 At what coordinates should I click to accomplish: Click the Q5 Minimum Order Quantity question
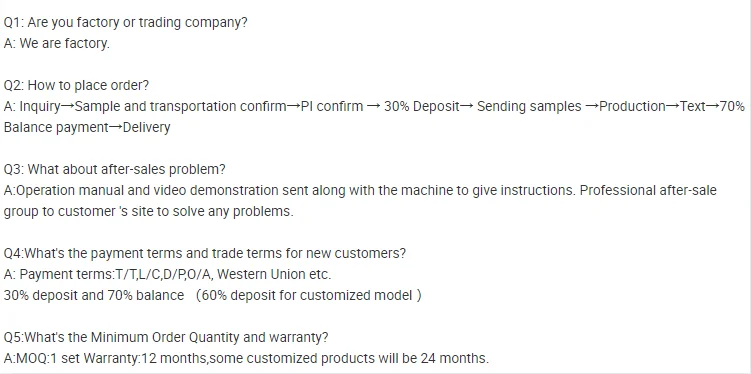(x=166, y=337)
